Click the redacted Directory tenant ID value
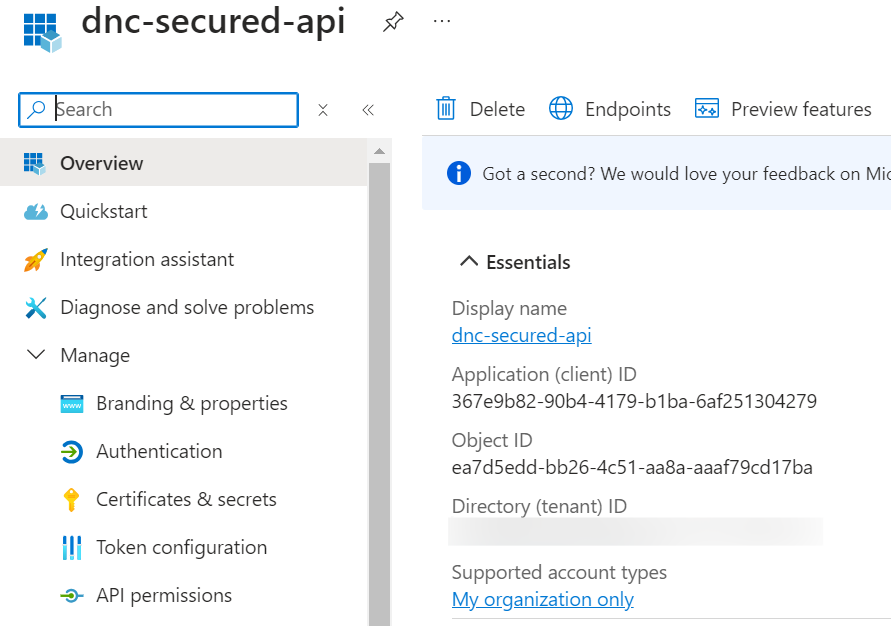The height and width of the screenshot is (626, 891). (635, 532)
